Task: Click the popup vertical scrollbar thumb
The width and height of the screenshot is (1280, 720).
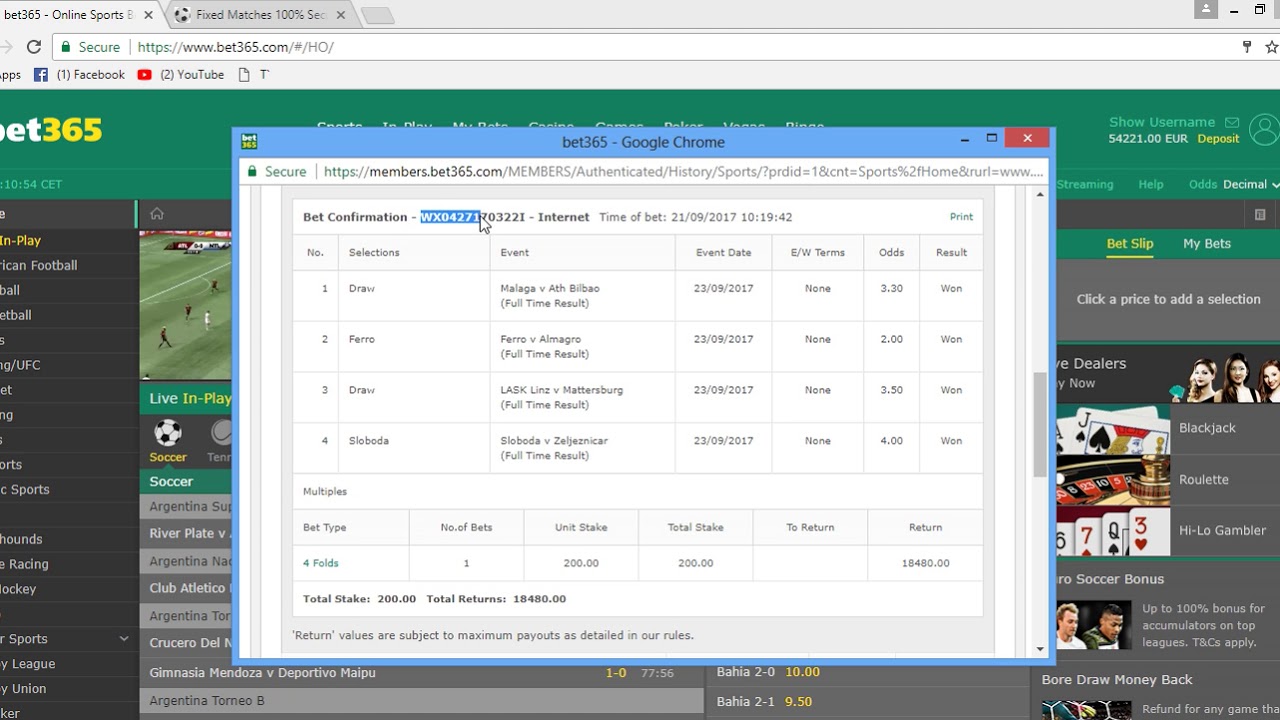Action: (x=1040, y=424)
